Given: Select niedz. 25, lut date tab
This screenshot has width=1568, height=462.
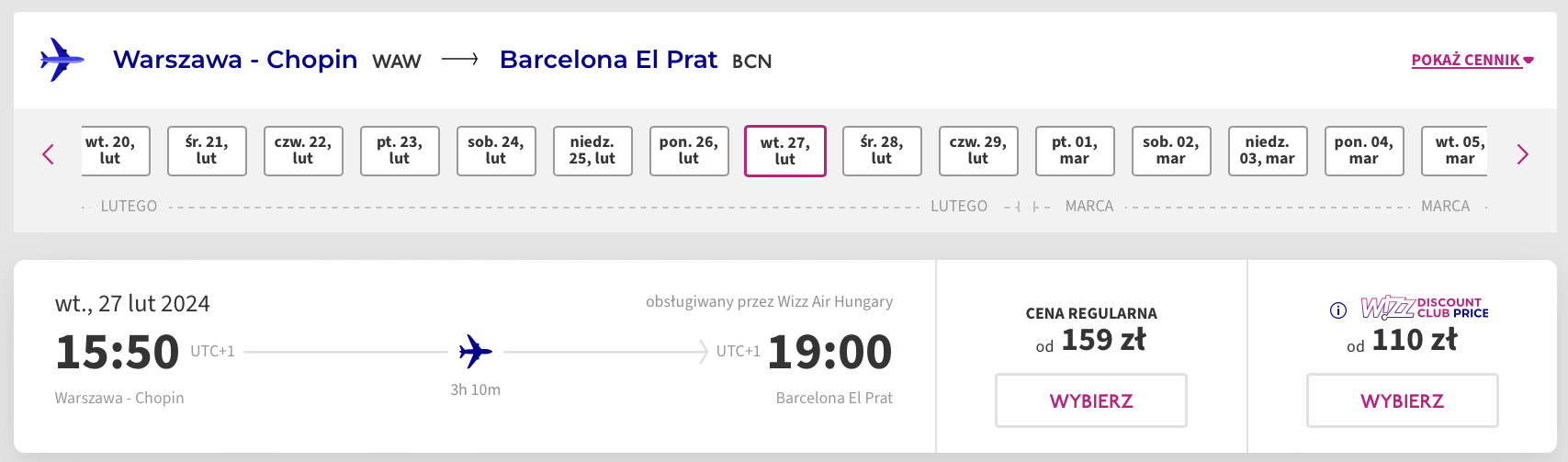Looking at the screenshot, I should point(592,151).
